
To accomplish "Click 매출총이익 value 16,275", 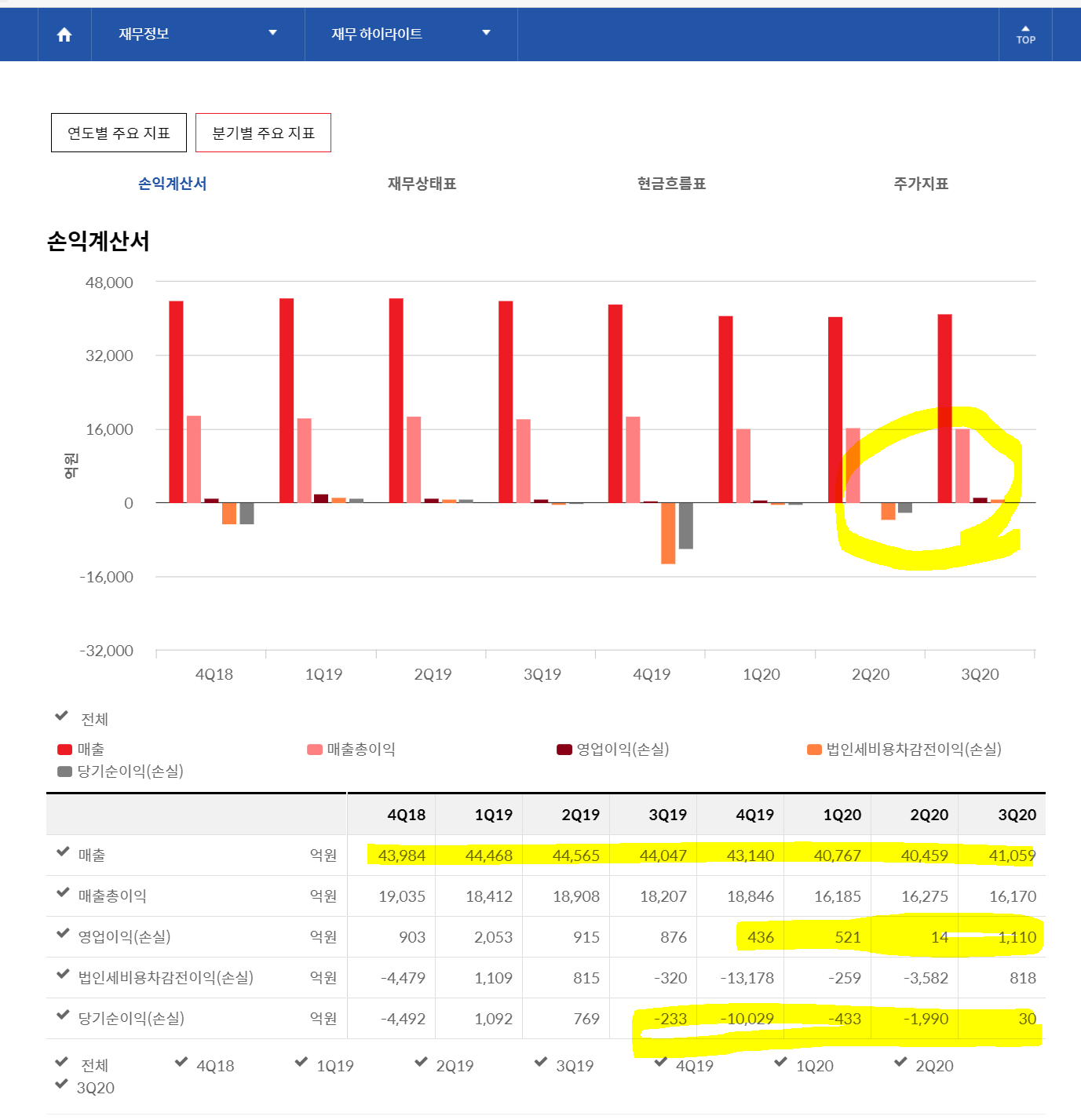I will tap(925, 896).
